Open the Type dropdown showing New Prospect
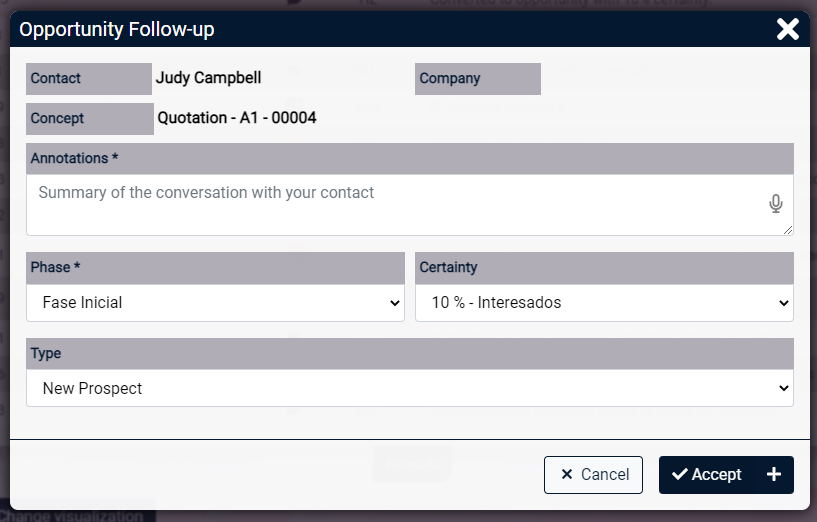 pyautogui.click(x=410, y=389)
